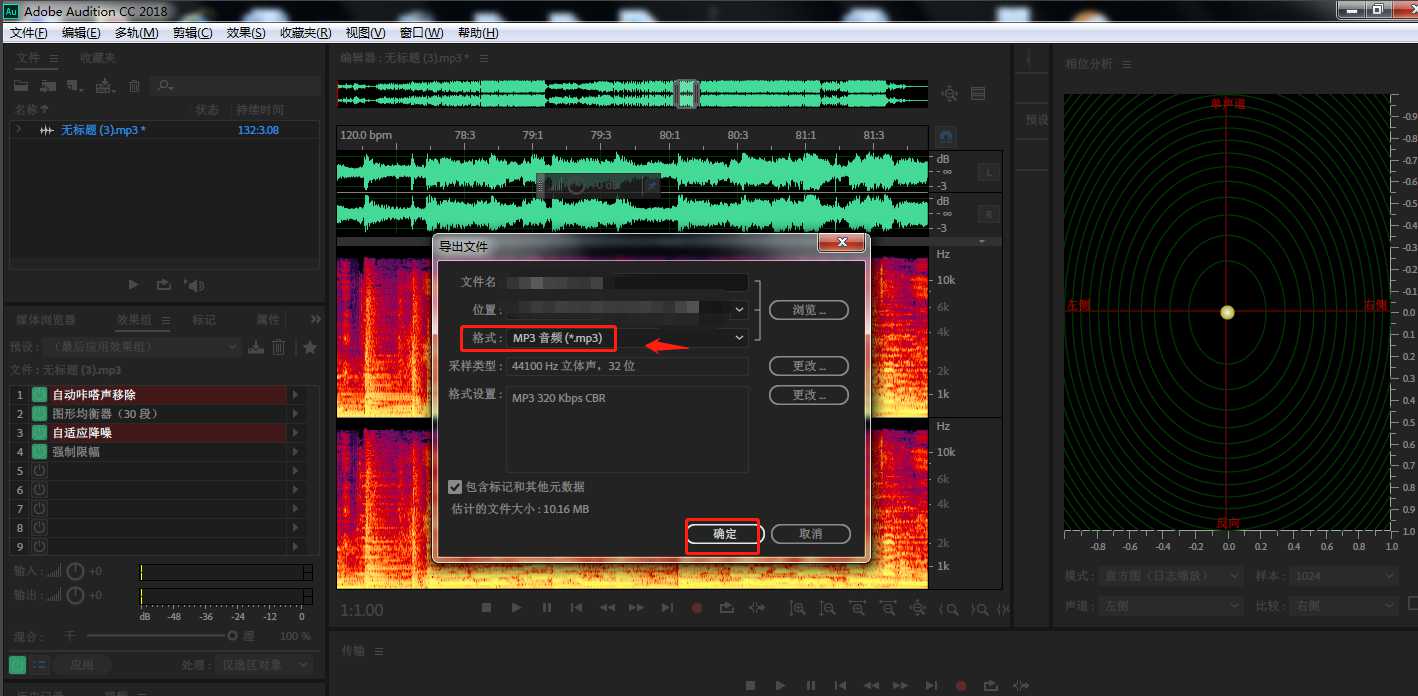Screen dimensions: 1418x696
Task: Toggle power for 自动咔嗒声移除 effect
Action: click(40, 395)
